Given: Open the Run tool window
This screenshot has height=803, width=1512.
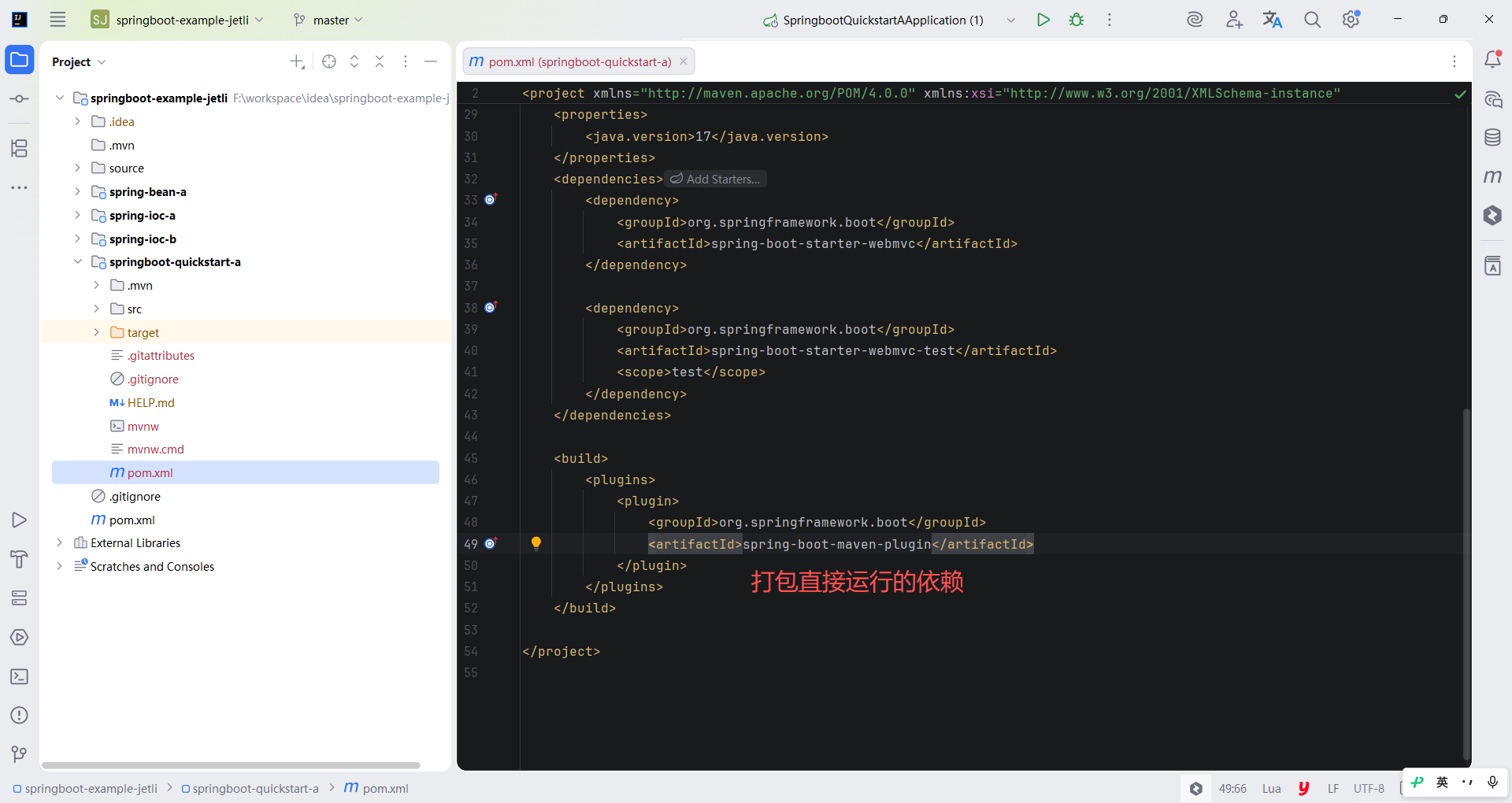Looking at the screenshot, I should tap(20, 520).
